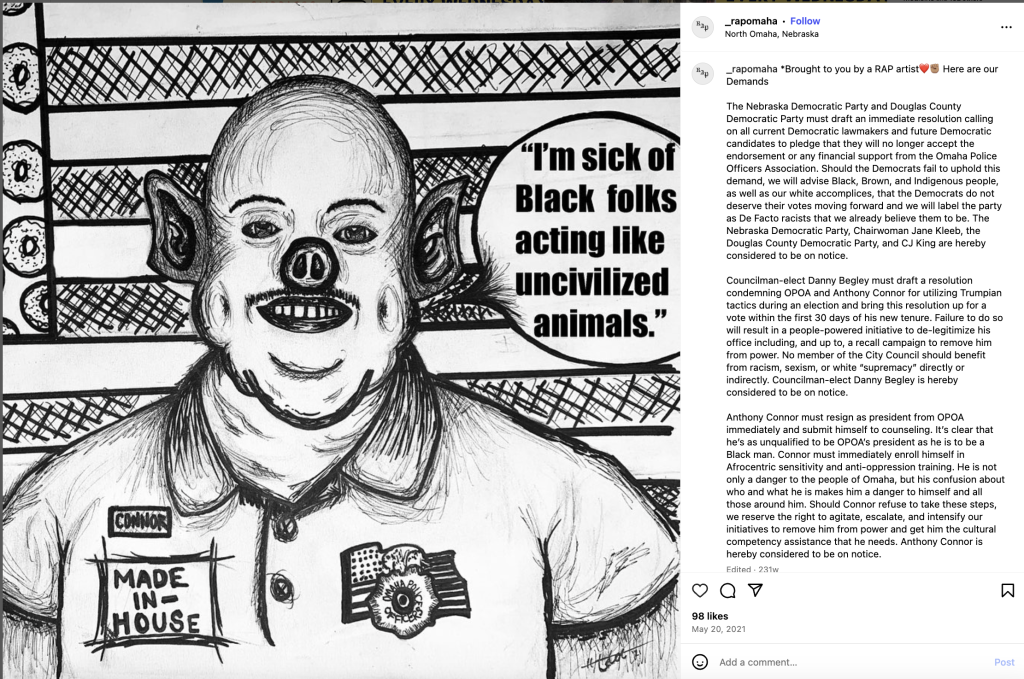Open the three-dot more options menu
The height and width of the screenshot is (679, 1024).
1006,27
